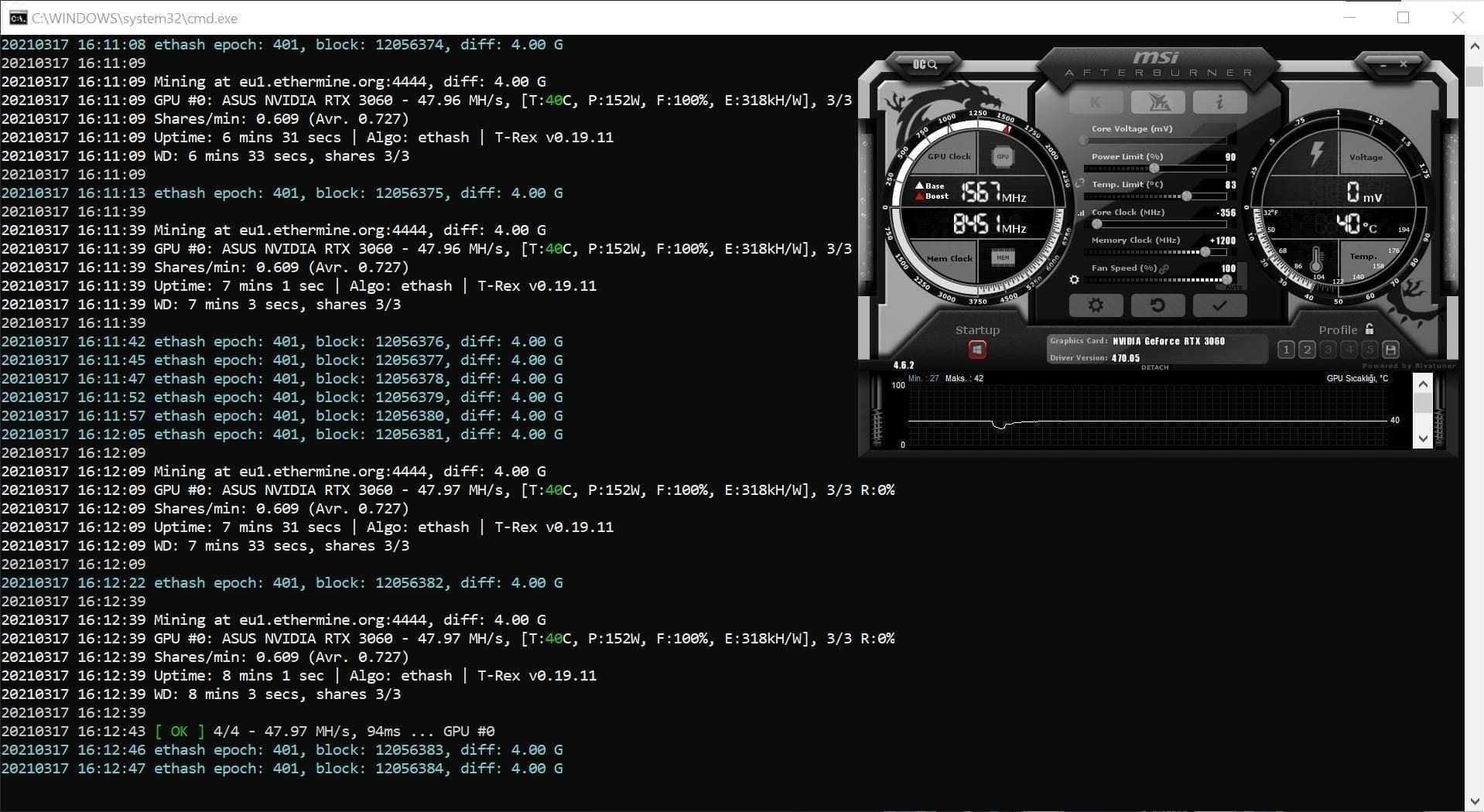
Task: Select profile slot 1
Action: coord(1286,350)
